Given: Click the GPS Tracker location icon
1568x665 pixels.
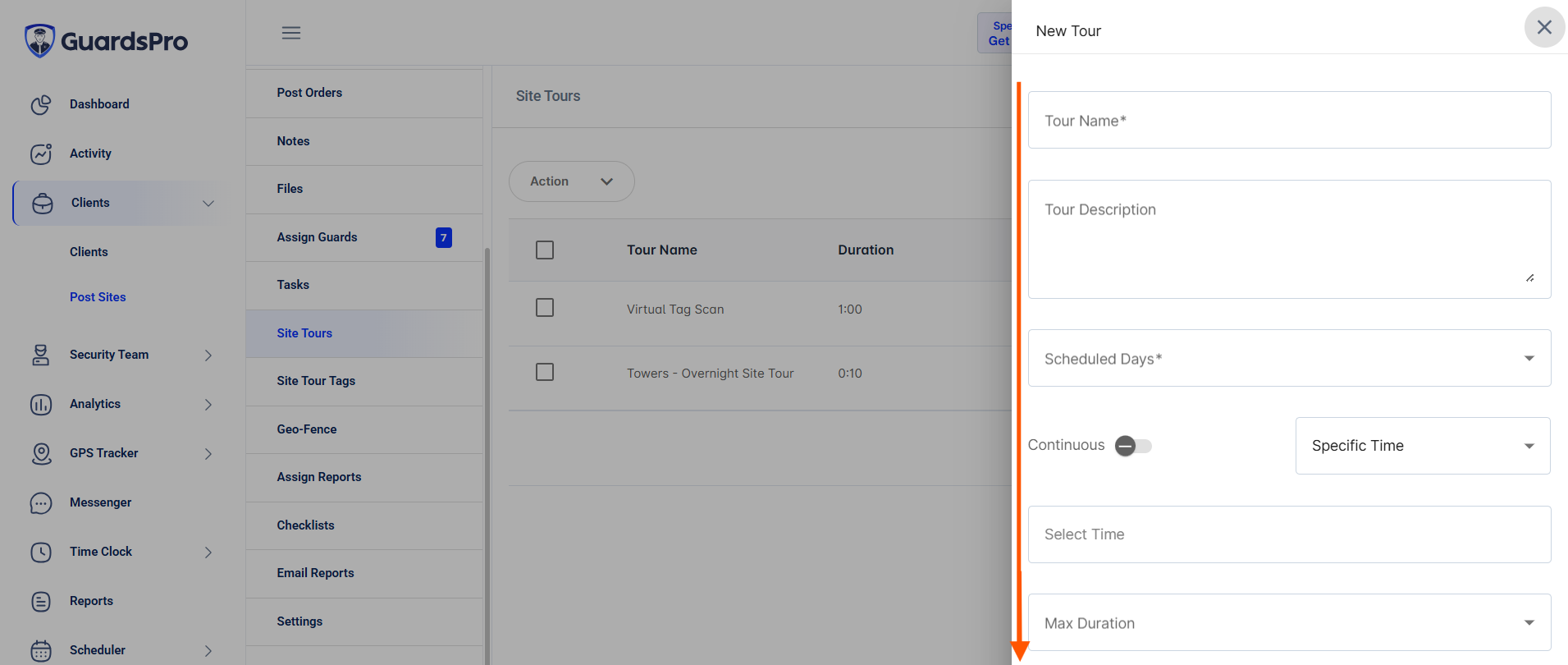Looking at the screenshot, I should (41, 453).
